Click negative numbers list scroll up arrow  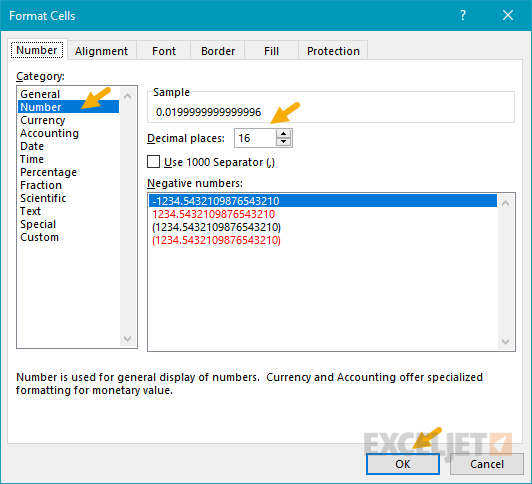pyautogui.click(x=506, y=203)
